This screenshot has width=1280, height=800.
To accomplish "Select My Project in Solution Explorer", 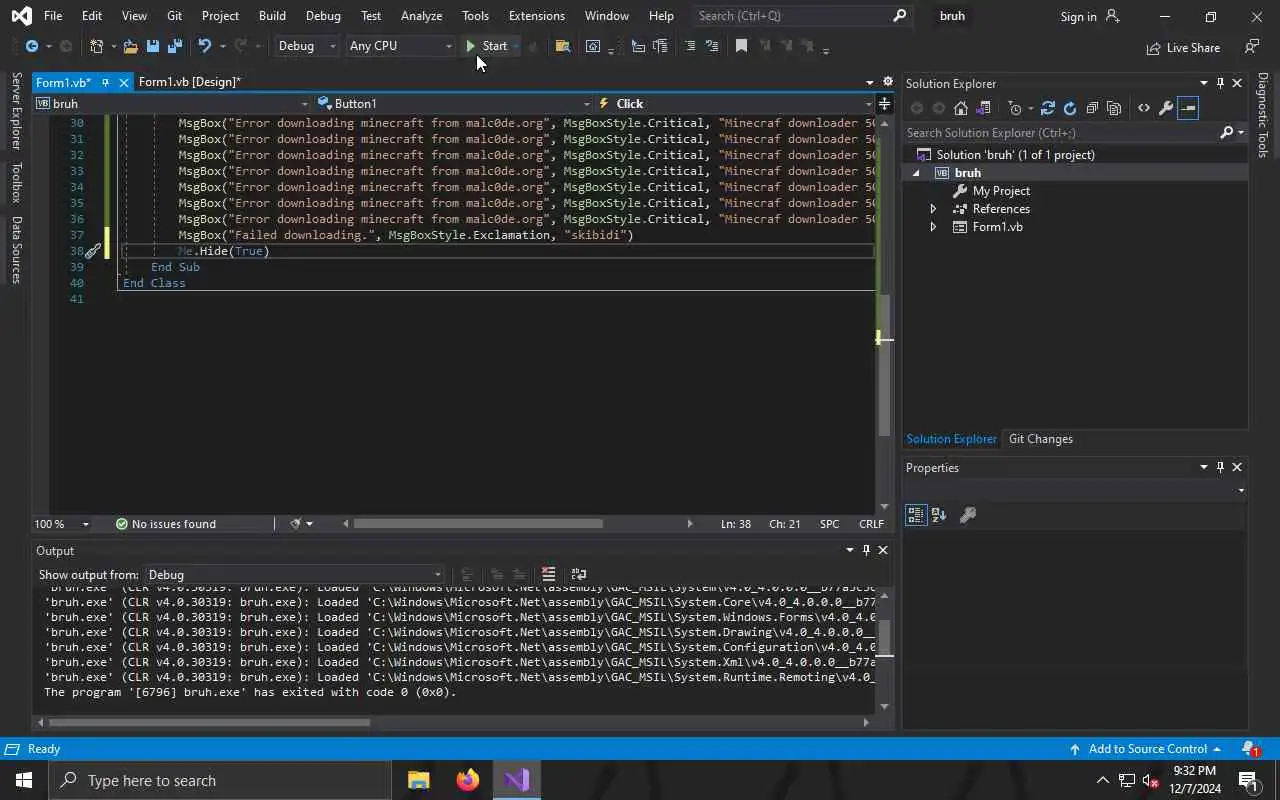I will (1001, 191).
